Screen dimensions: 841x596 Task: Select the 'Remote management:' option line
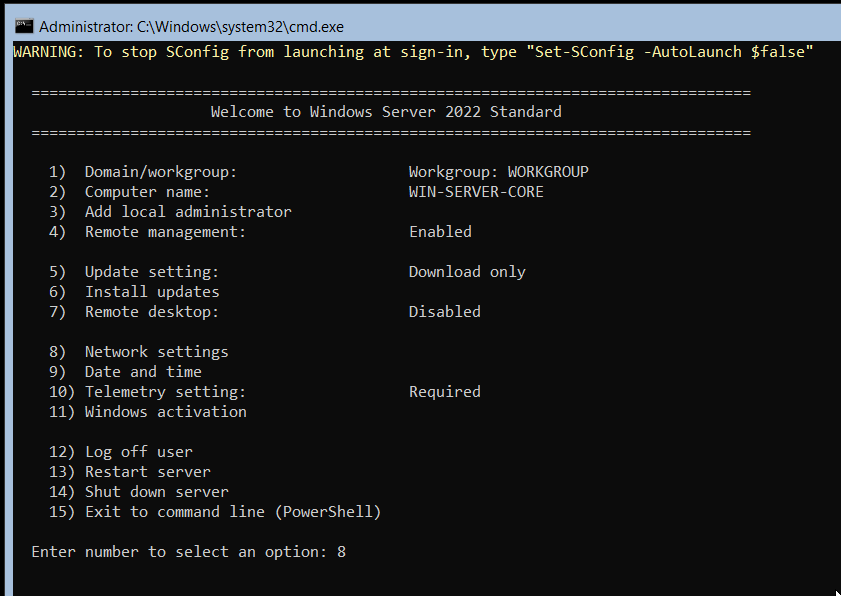(x=147, y=232)
